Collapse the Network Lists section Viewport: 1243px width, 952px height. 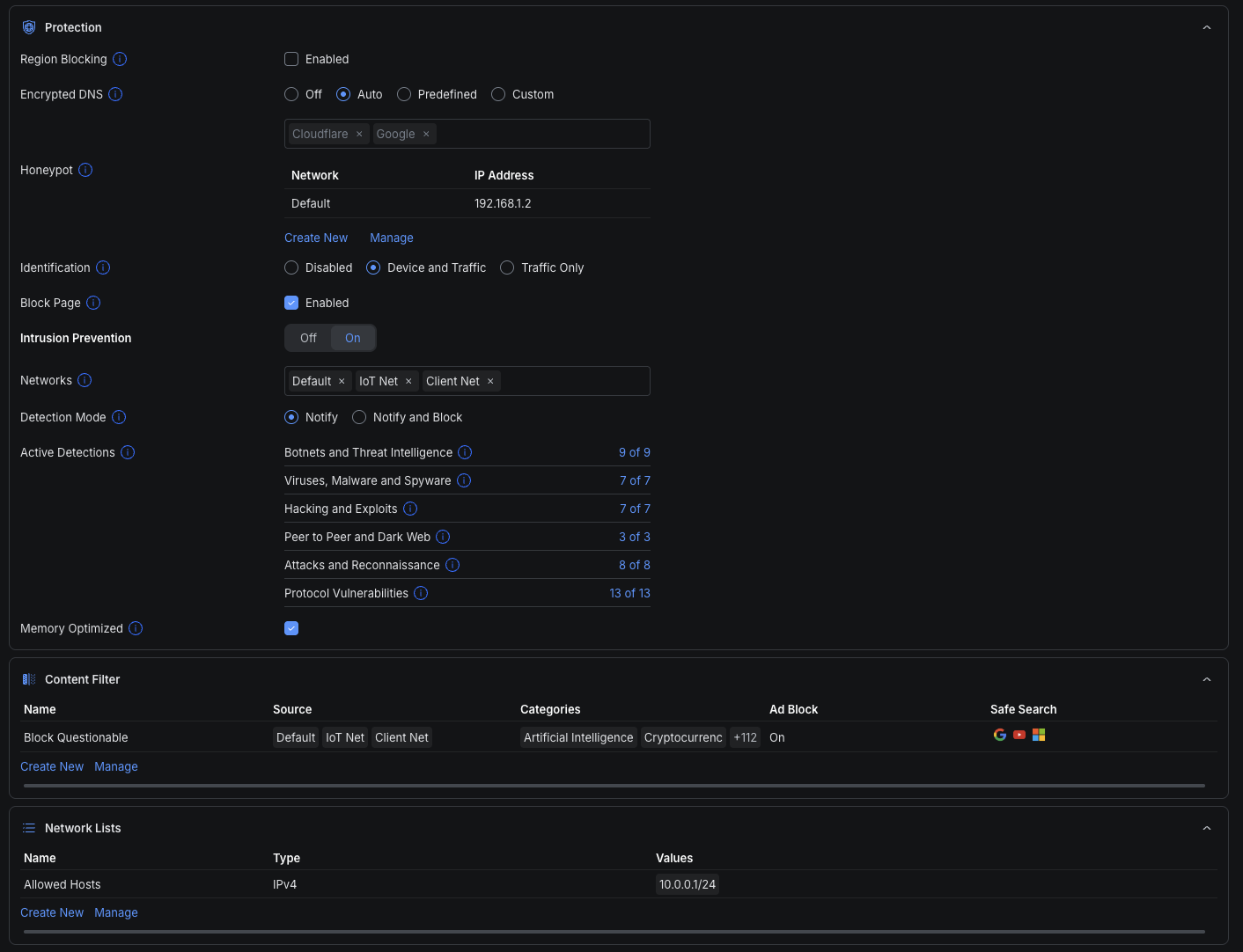[x=1207, y=827]
